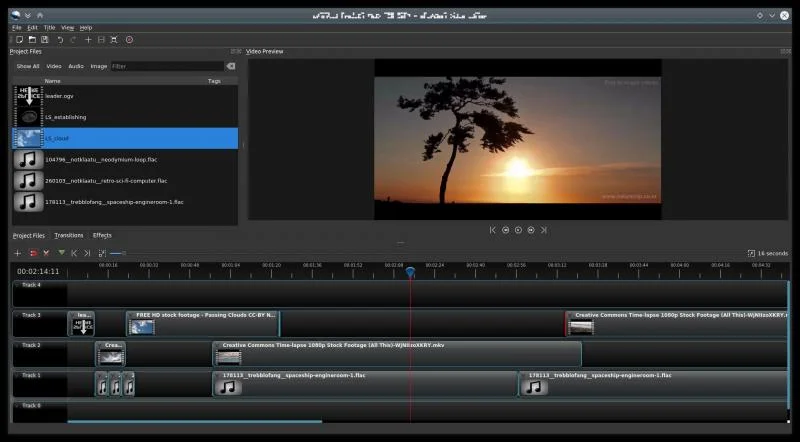Click the Open Project folder icon
Viewport: 800px width, 442px height.
32,40
